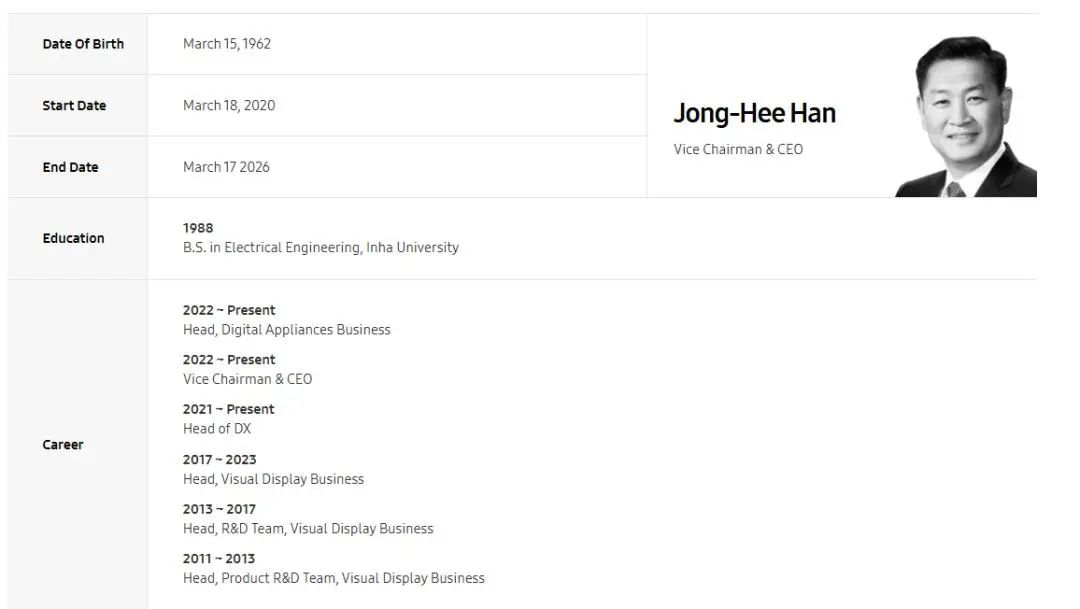Click the B.S. in Electrical Engineering text
Screen dimensions: 1080x609
320,248
